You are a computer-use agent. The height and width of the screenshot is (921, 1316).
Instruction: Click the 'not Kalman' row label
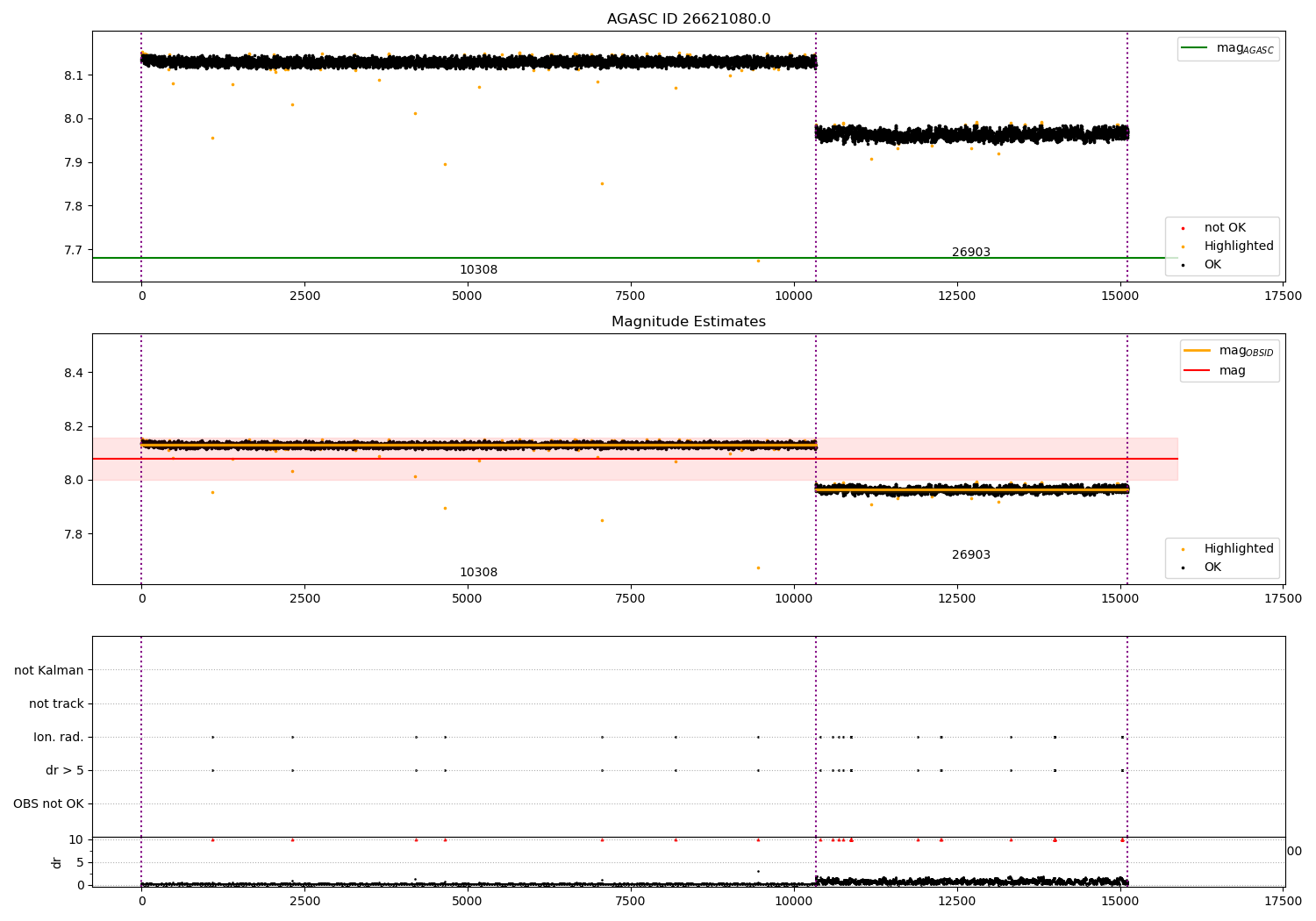[x=49, y=671]
